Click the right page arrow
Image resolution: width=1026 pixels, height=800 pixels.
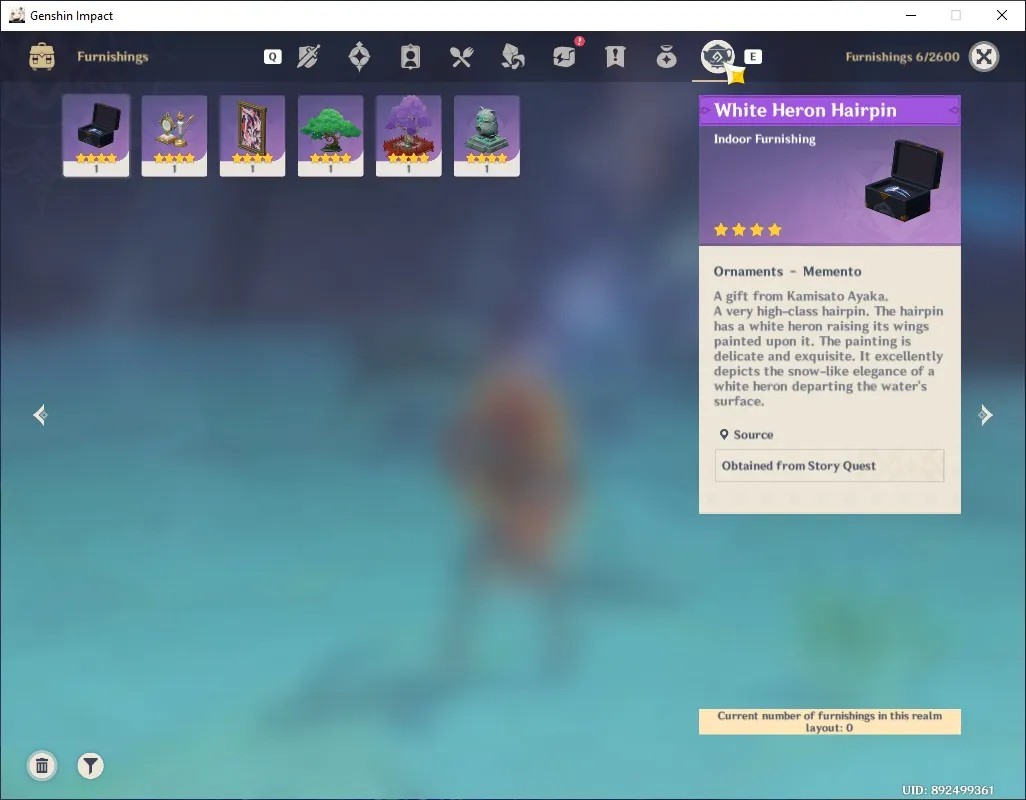[985, 415]
